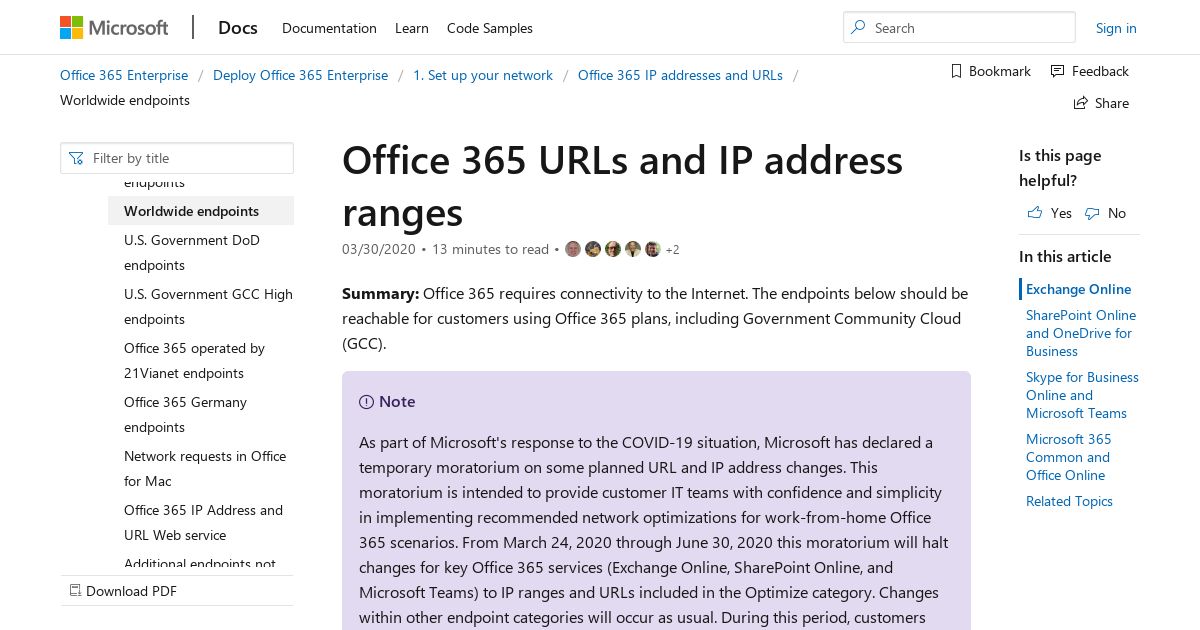Click the Feedback label
Screen dimensions: 1200x630
coord(1100,71)
